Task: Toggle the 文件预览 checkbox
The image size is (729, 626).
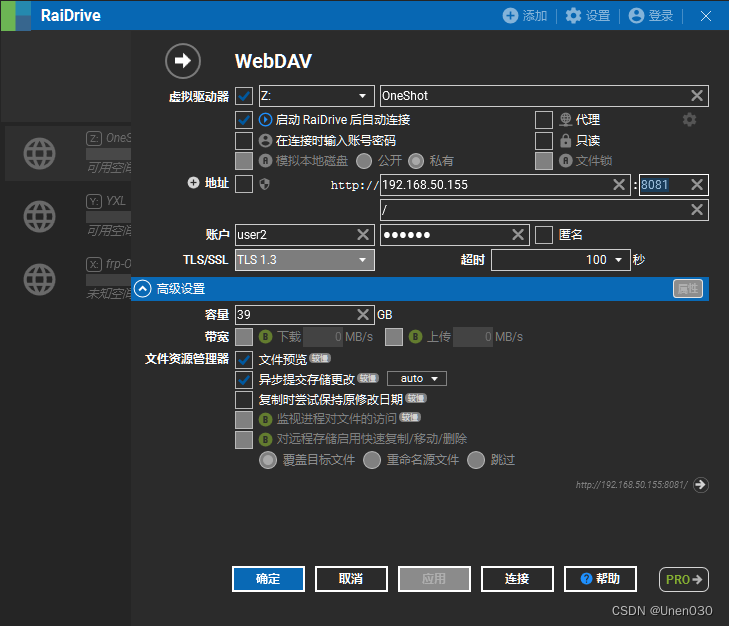Action: [x=244, y=360]
